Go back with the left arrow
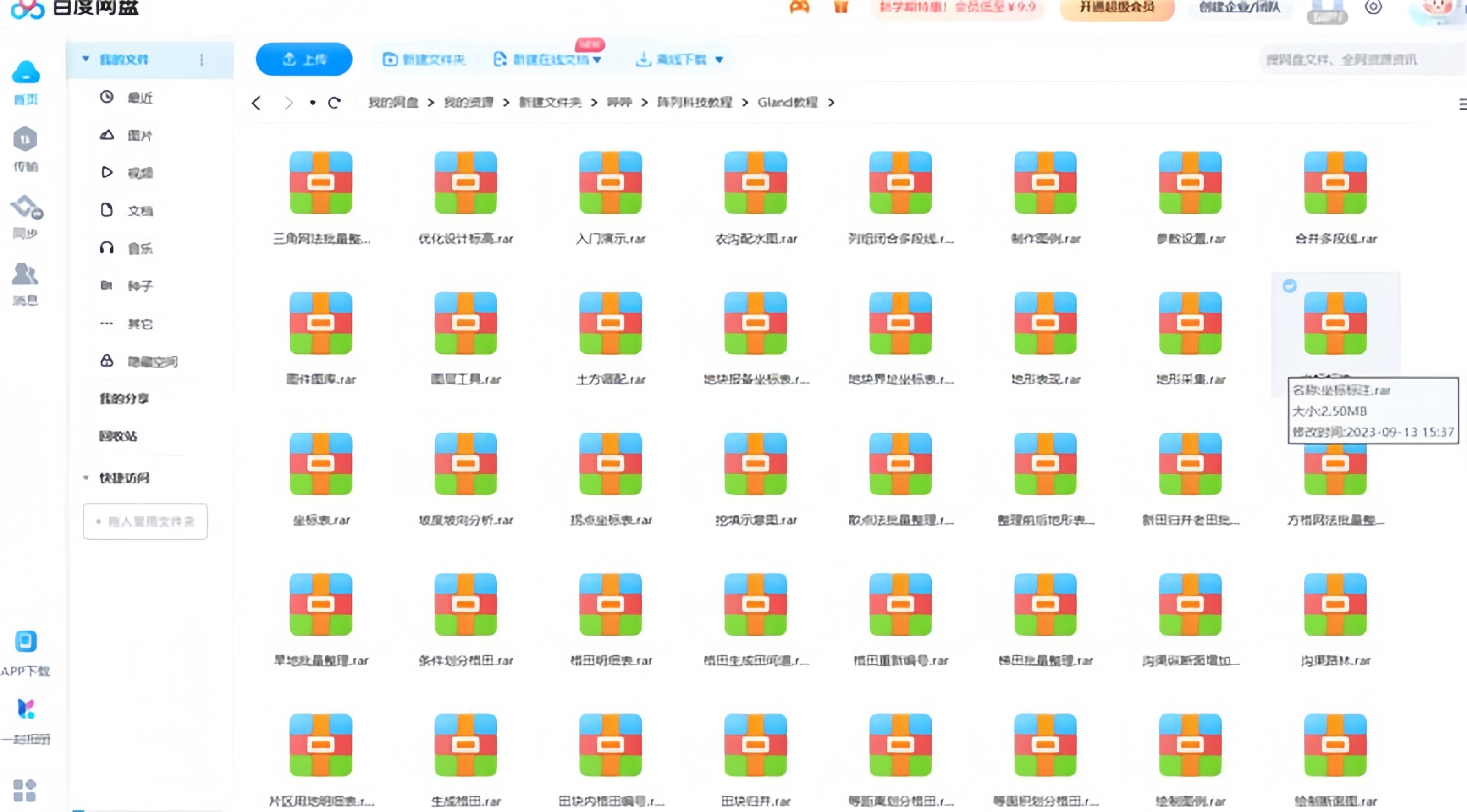The image size is (1467, 812). tap(256, 103)
